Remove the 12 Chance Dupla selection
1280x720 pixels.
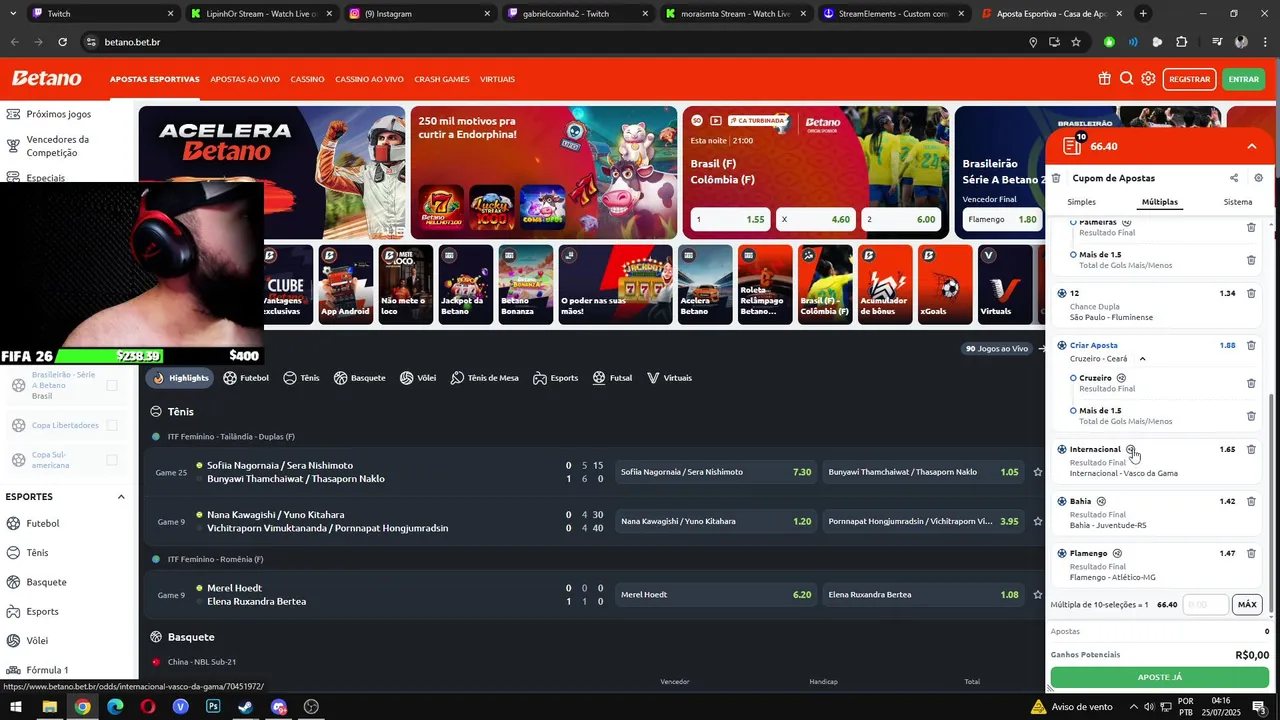pyautogui.click(x=1251, y=294)
